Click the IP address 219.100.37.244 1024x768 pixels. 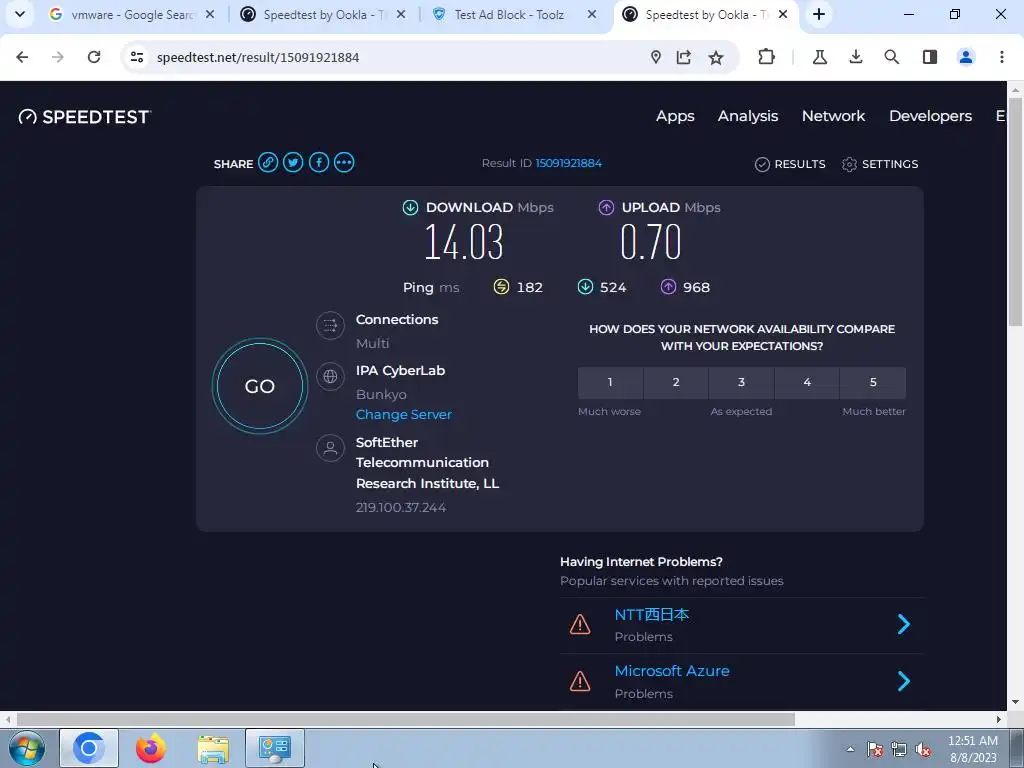tap(401, 507)
